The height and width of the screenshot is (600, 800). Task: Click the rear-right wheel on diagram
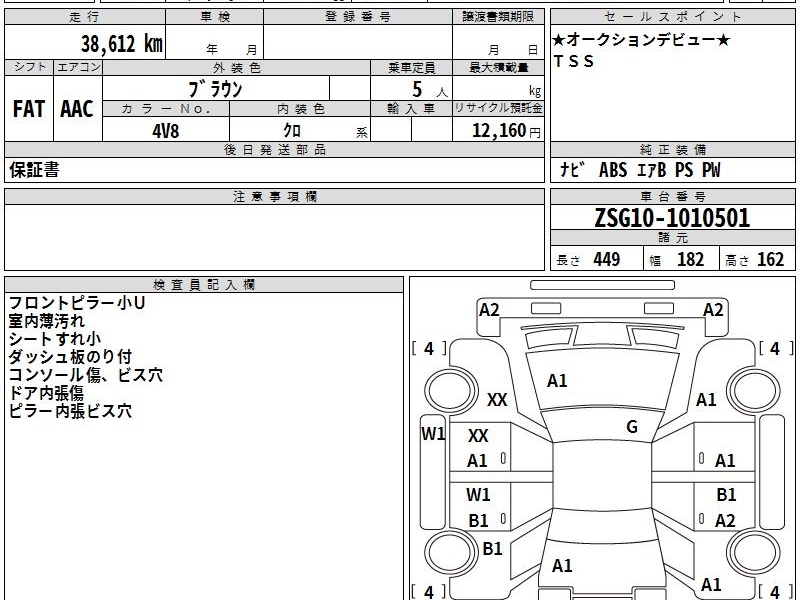[x=754, y=552]
